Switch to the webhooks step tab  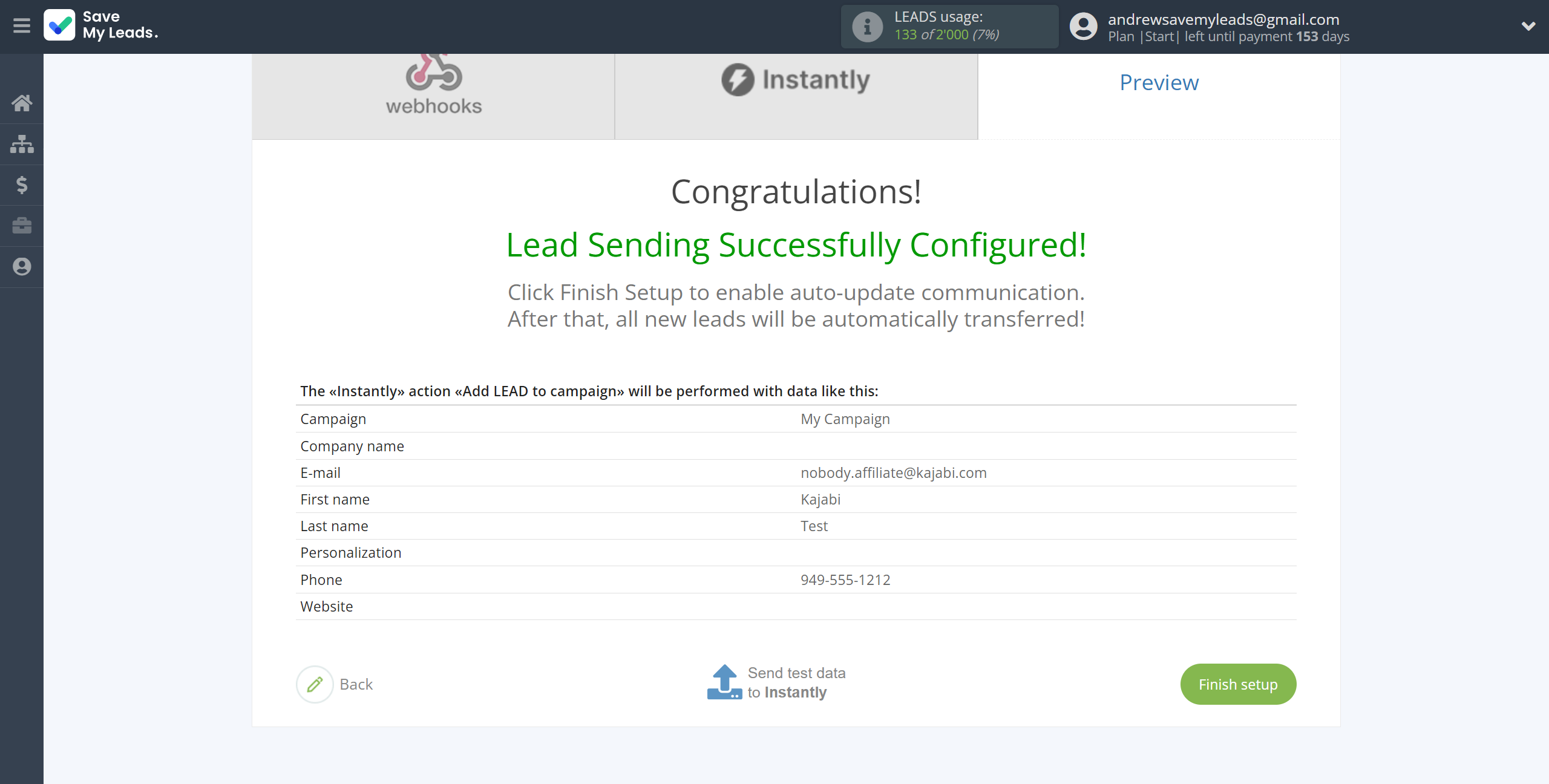click(433, 96)
